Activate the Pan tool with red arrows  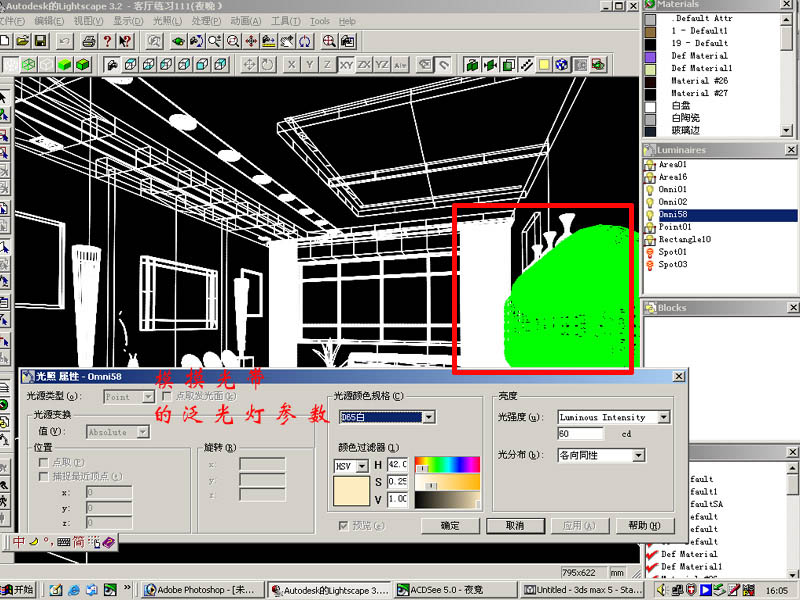click(251, 41)
